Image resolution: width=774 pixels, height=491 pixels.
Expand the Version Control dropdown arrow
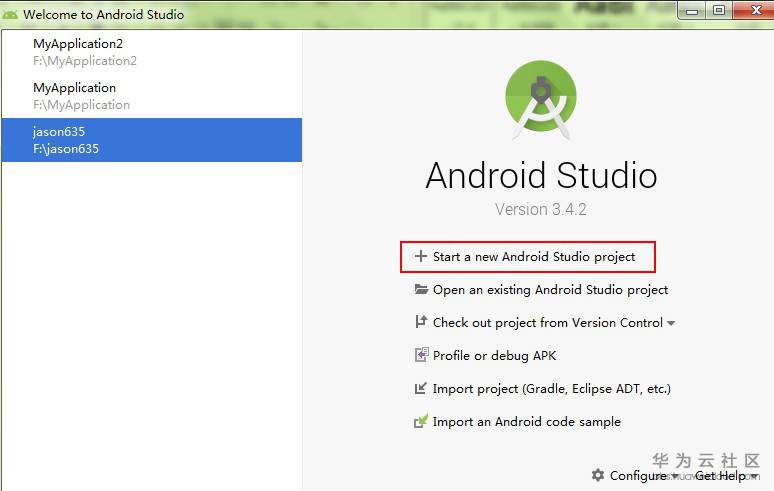[671, 323]
